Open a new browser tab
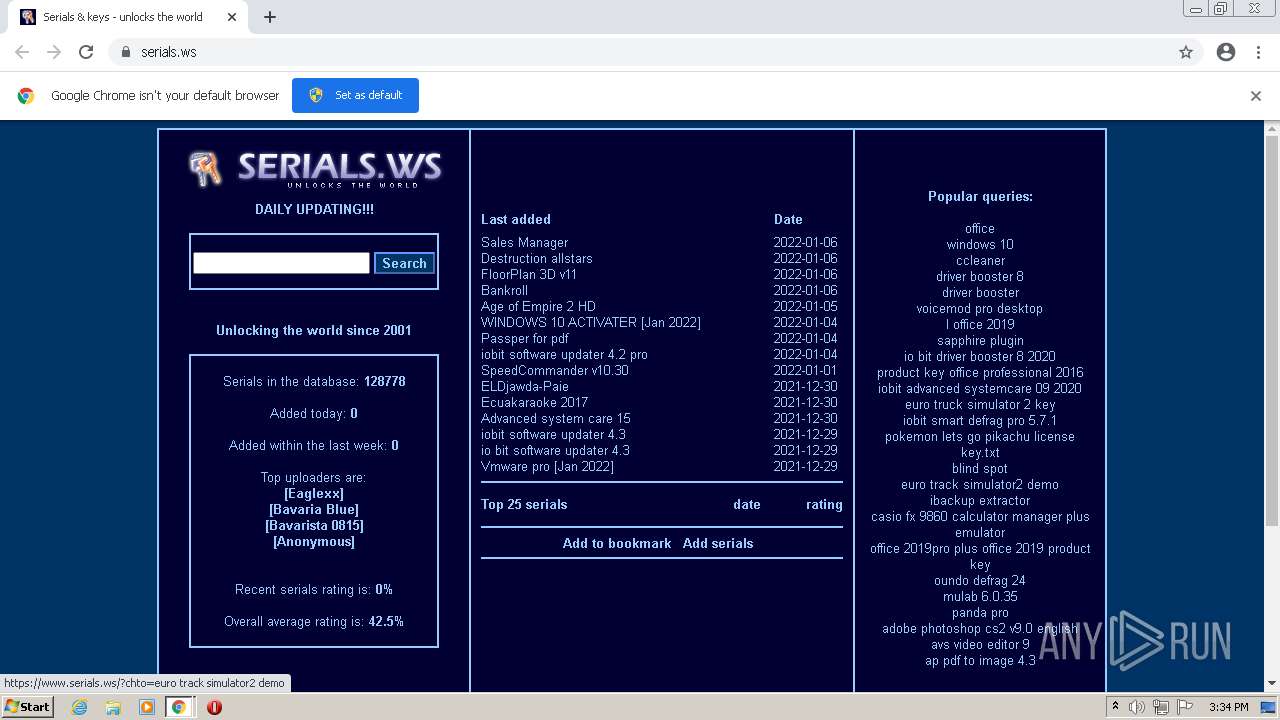 click(270, 17)
